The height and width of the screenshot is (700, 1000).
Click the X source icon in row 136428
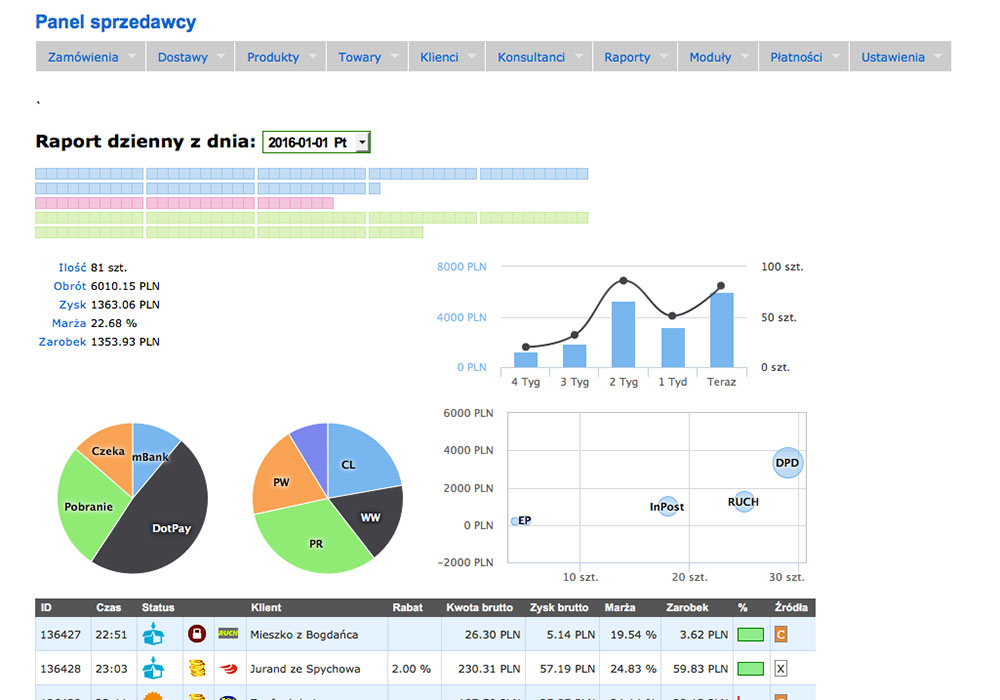pos(781,669)
